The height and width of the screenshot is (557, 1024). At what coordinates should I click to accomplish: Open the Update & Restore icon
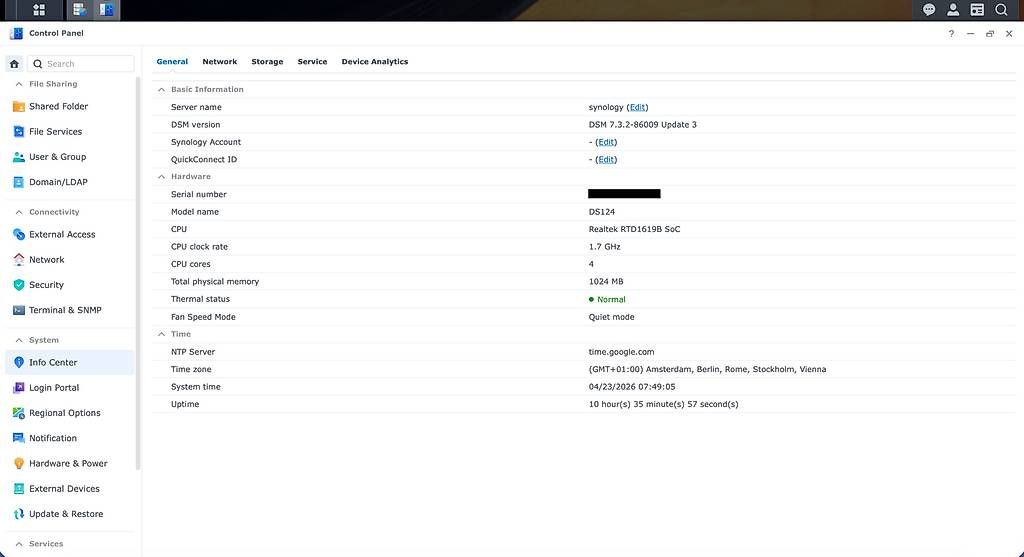click(19, 514)
